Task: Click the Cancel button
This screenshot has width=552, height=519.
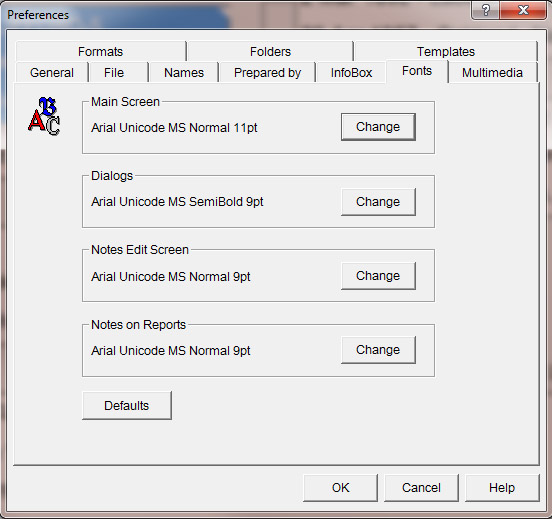Action: (x=421, y=488)
